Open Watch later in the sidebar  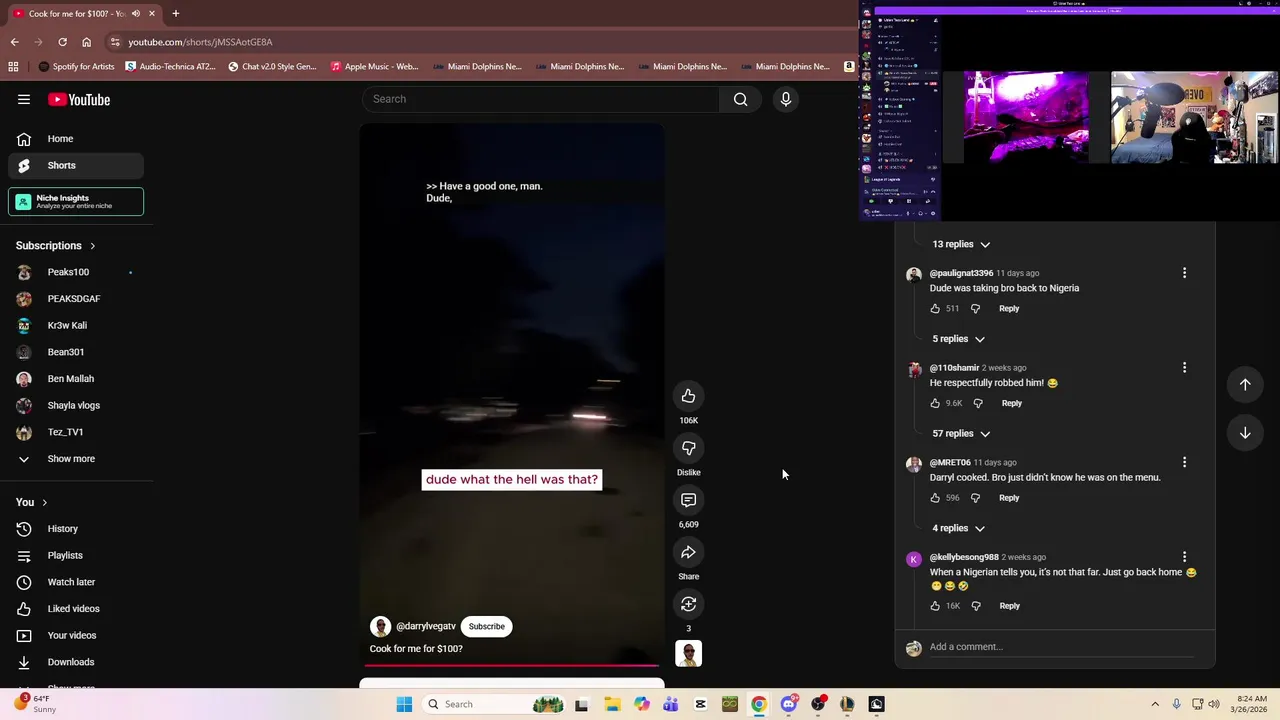[x=76, y=582]
